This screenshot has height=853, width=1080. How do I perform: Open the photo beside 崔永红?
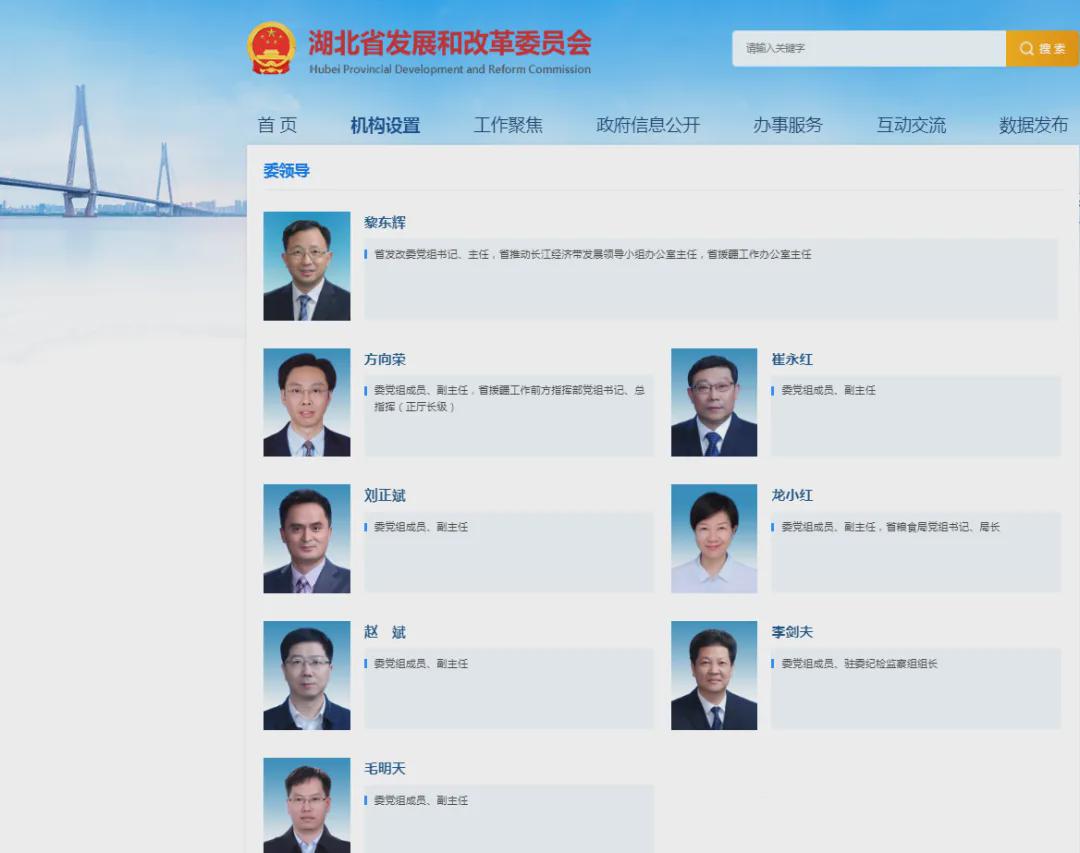tap(714, 402)
